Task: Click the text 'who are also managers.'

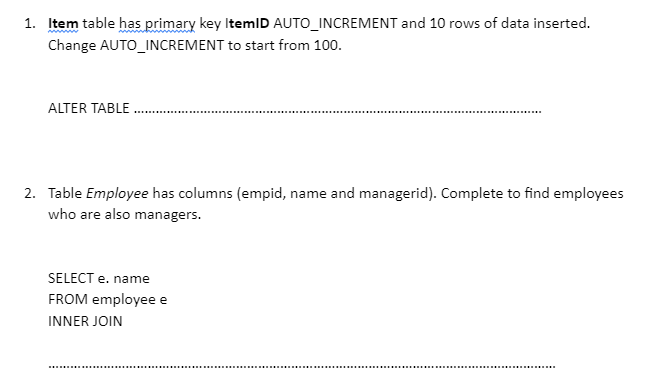Action: pos(124,214)
